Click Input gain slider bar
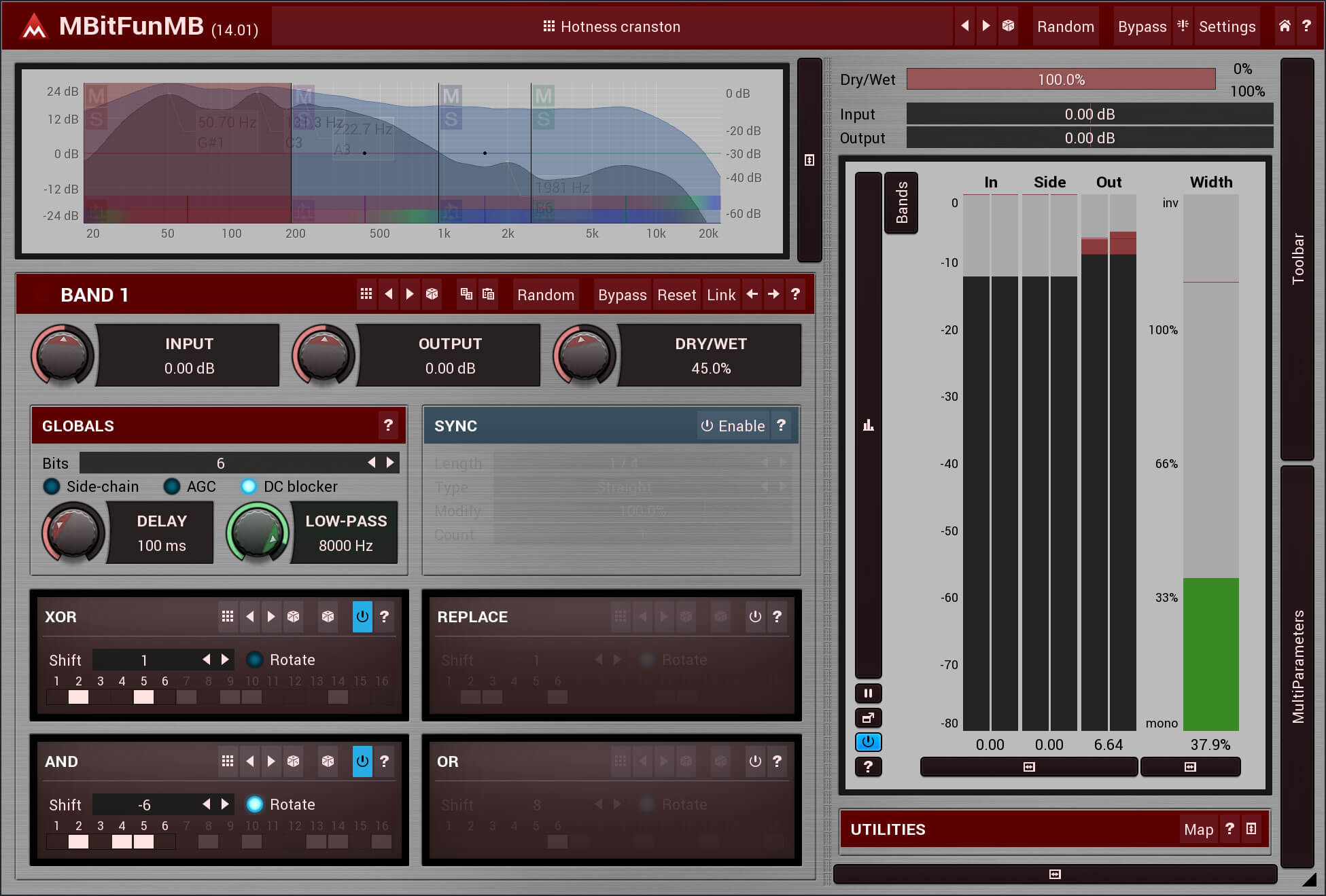 (x=1089, y=114)
